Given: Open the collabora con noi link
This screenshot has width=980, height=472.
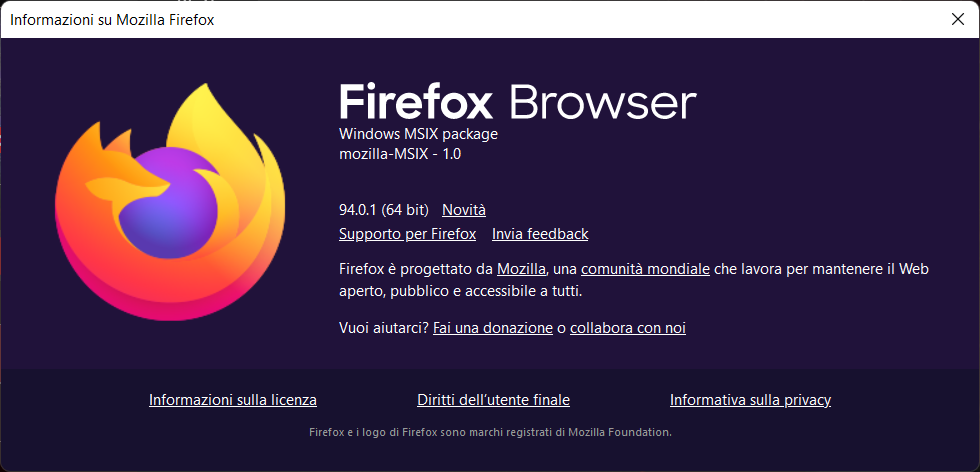Looking at the screenshot, I should click(628, 328).
